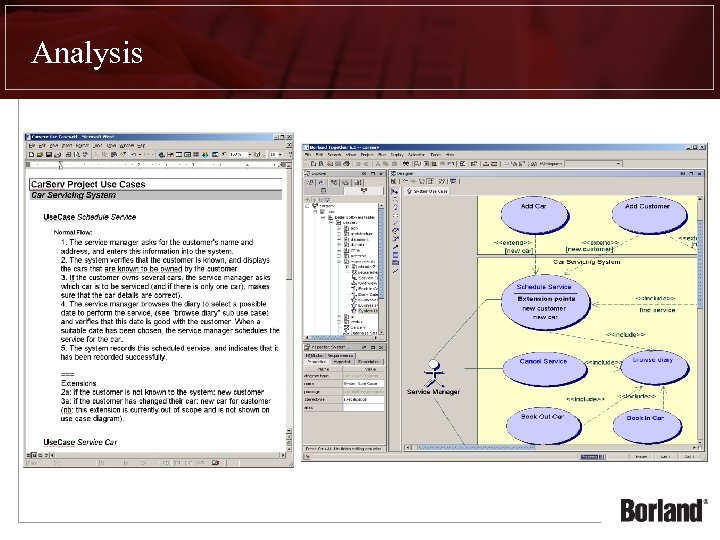Image resolution: width=720 pixels, height=540 pixels.
Task: Click the Inspector panel title icon
Action: 308,347
